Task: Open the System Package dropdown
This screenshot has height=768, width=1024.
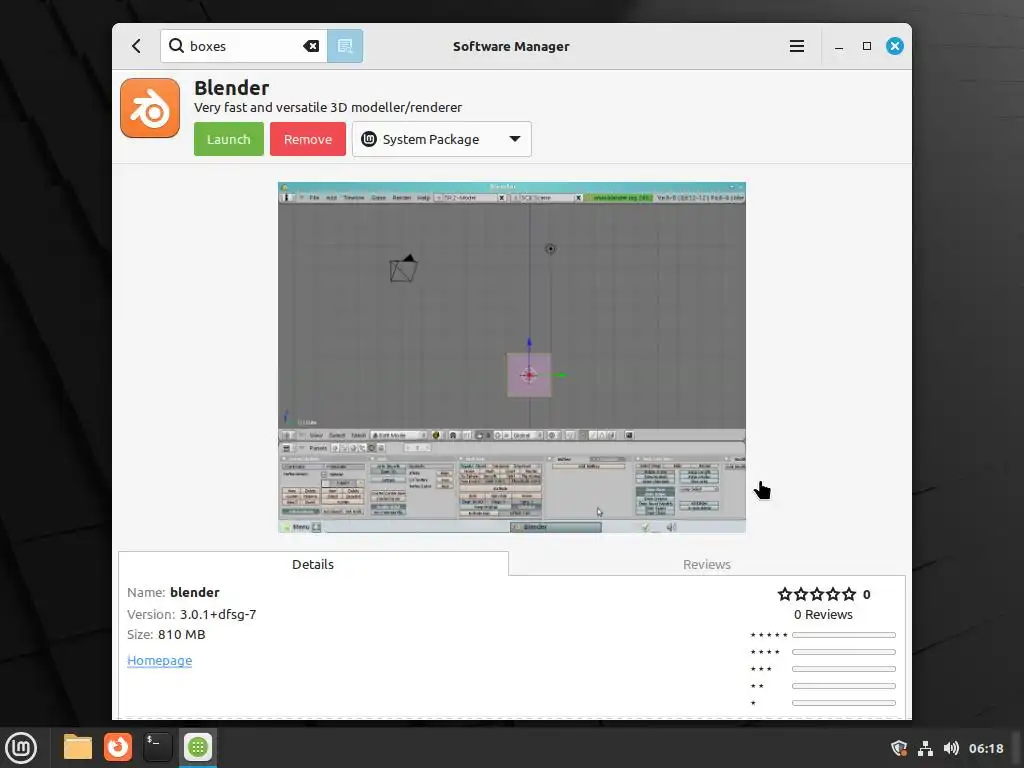Action: 441,139
